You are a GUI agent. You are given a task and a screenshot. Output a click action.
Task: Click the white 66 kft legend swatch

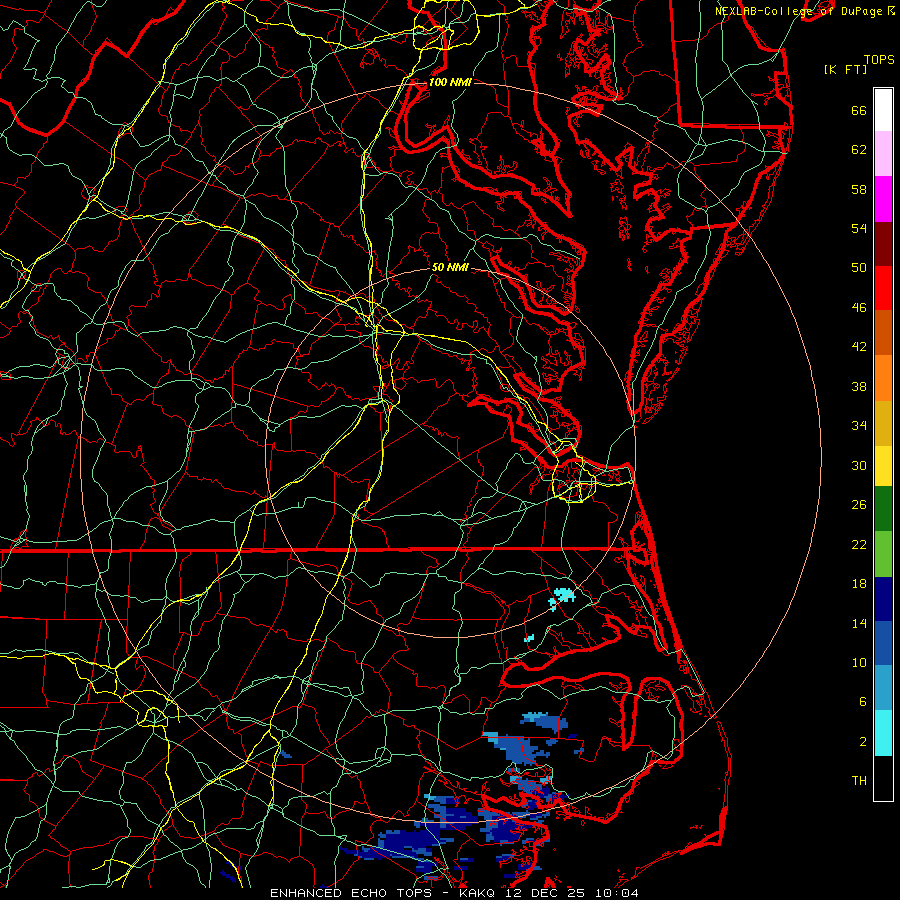tap(883, 110)
